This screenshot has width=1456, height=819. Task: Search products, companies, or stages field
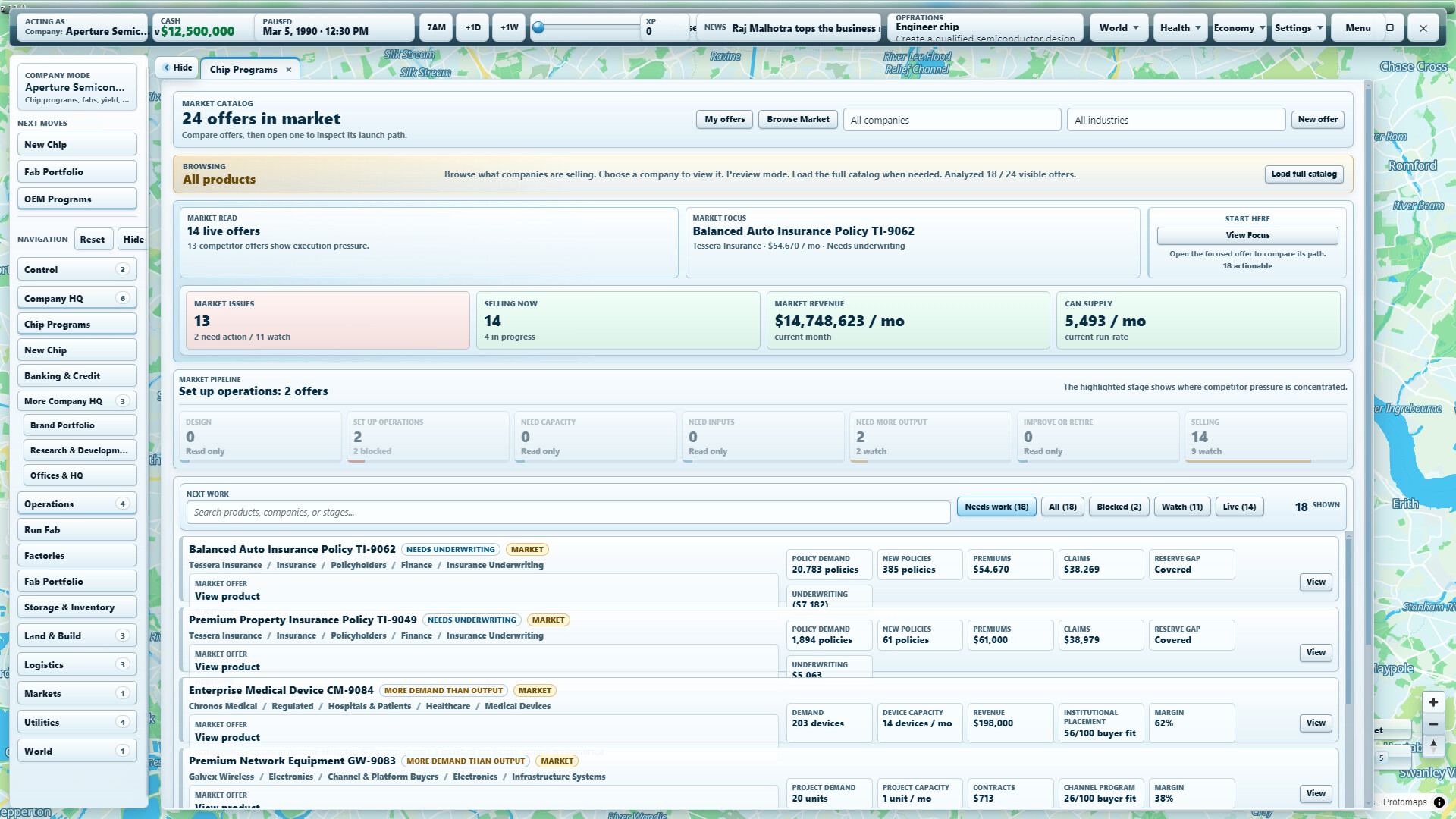(568, 513)
